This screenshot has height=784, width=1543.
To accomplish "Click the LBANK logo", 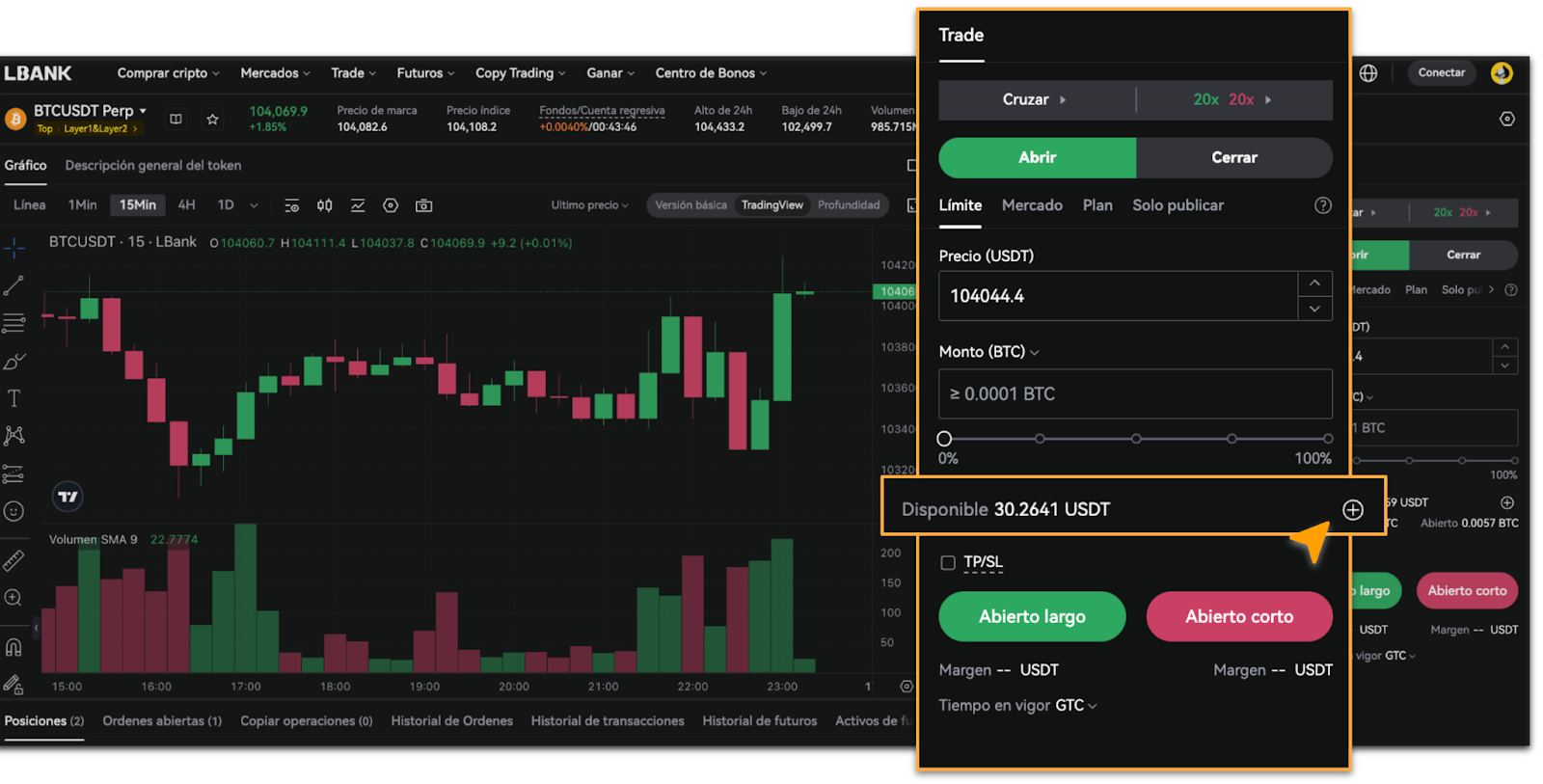I will [x=38, y=73].
